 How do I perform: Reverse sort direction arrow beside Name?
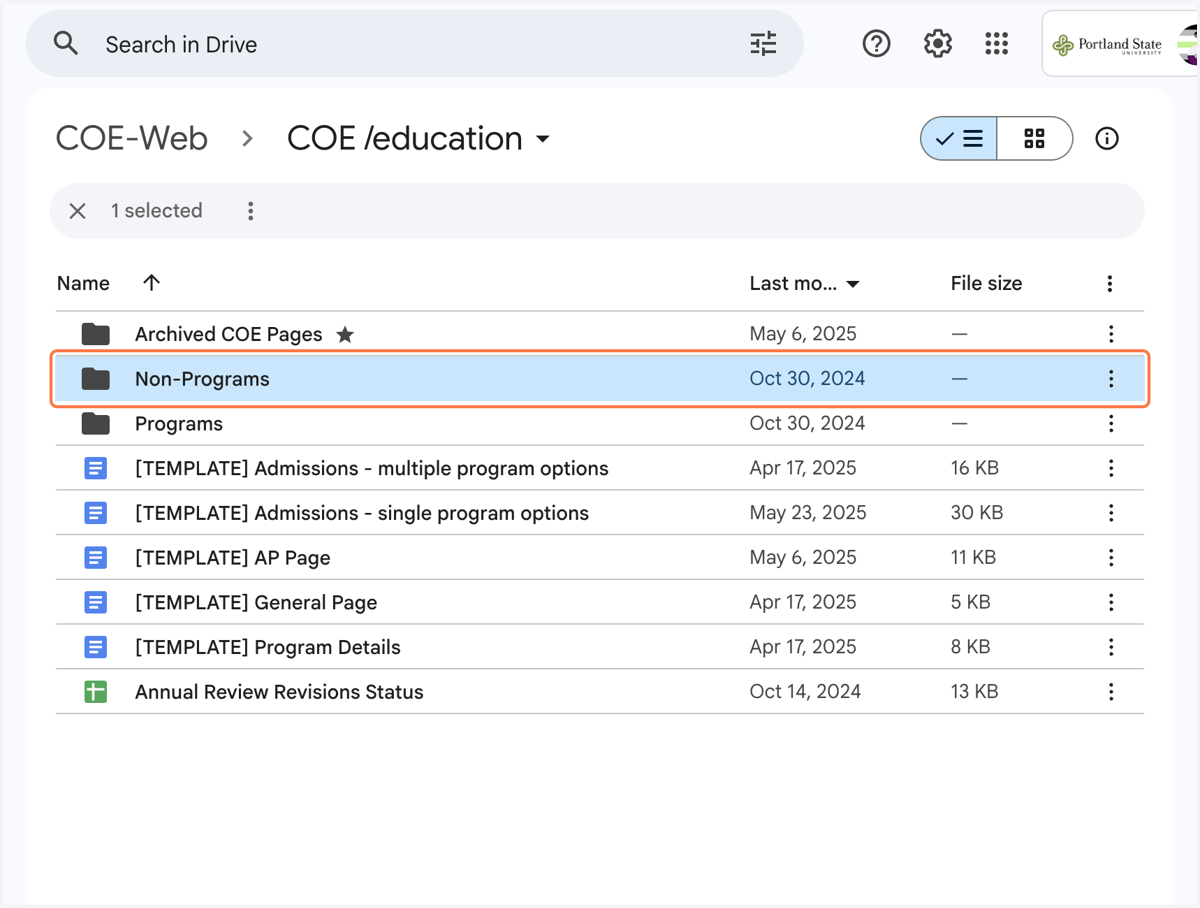pos(151,283)
